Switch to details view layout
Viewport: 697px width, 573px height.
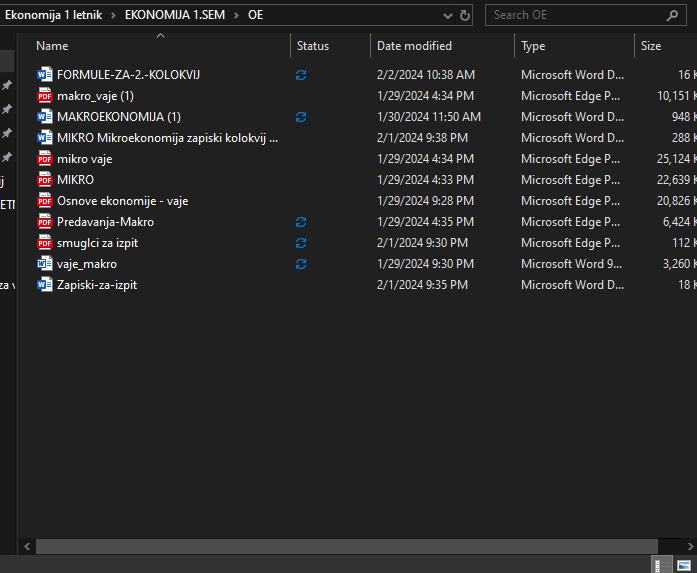pyautogui.click(x=663, y=565)
